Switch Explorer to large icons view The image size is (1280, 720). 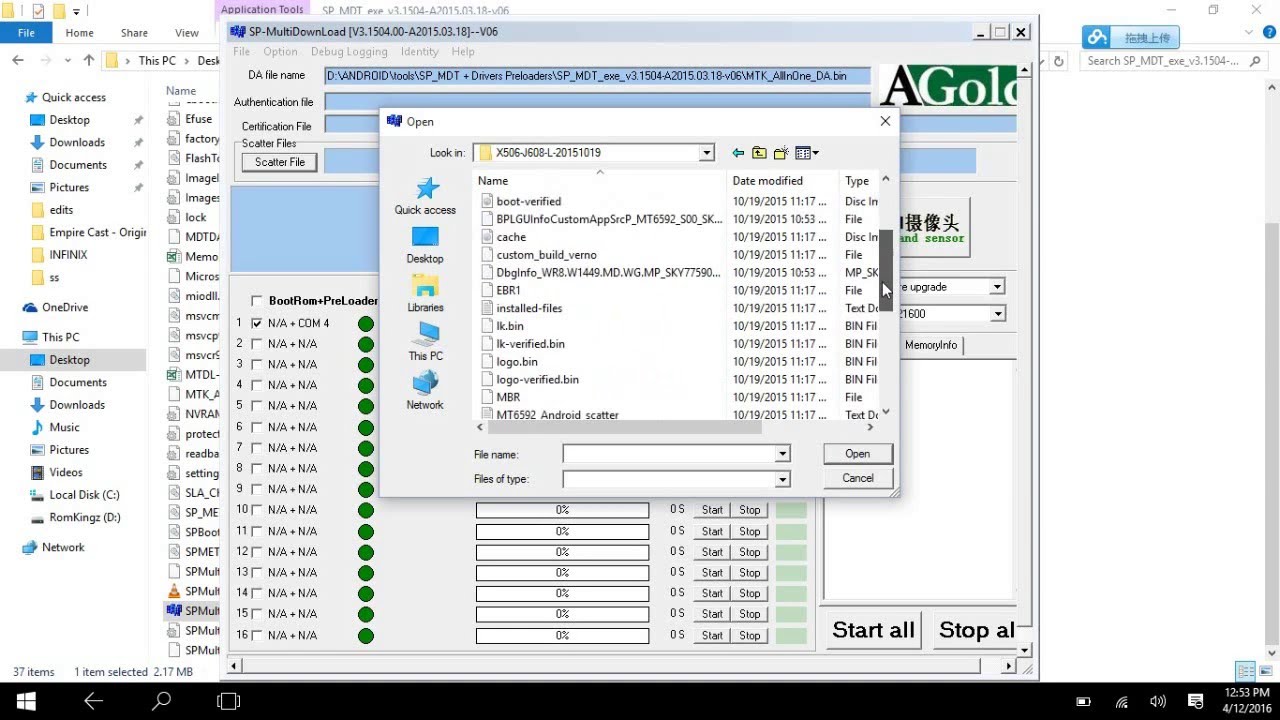coord(1265,671)
